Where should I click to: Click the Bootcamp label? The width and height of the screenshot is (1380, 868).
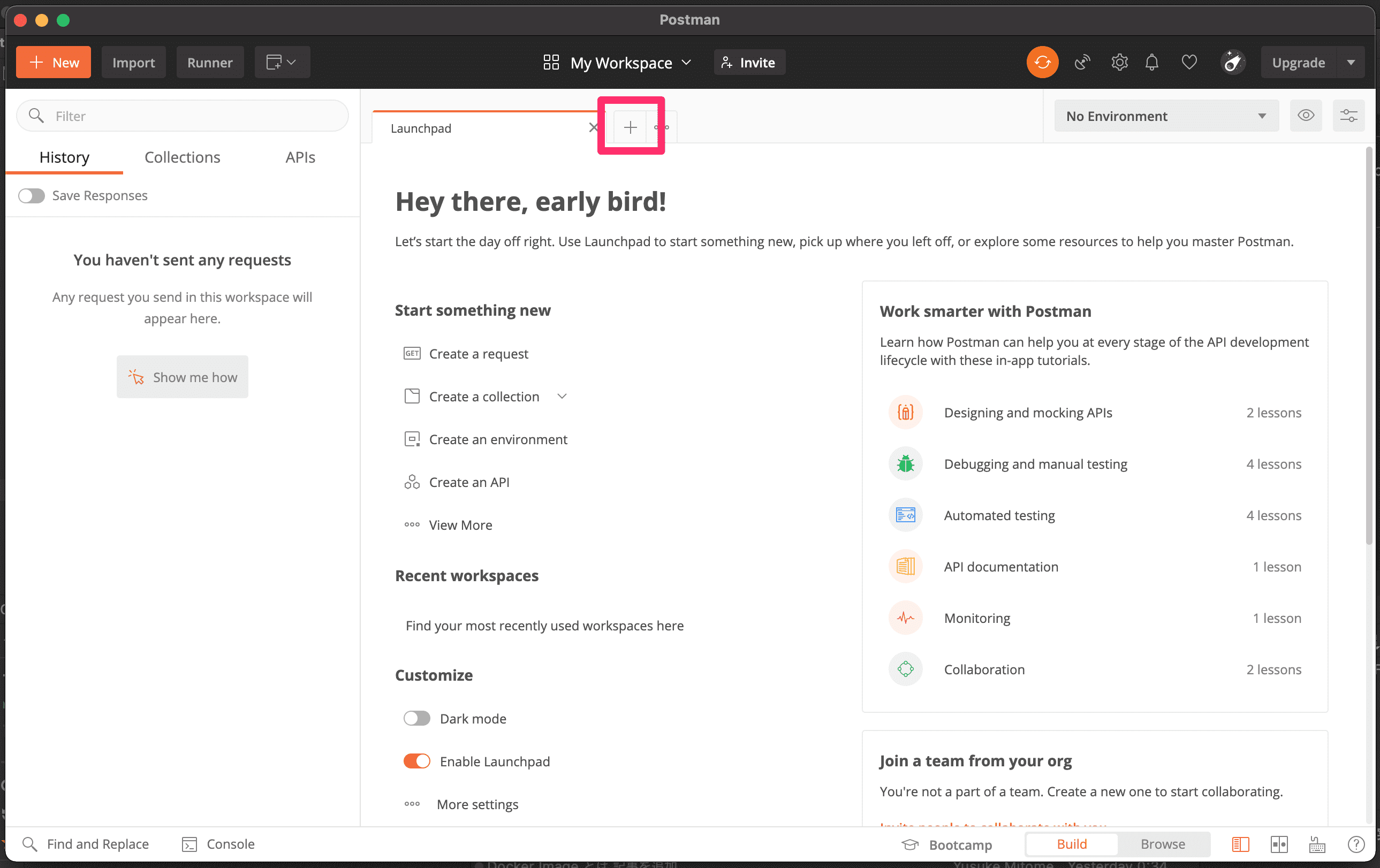(x=960, y=844)
